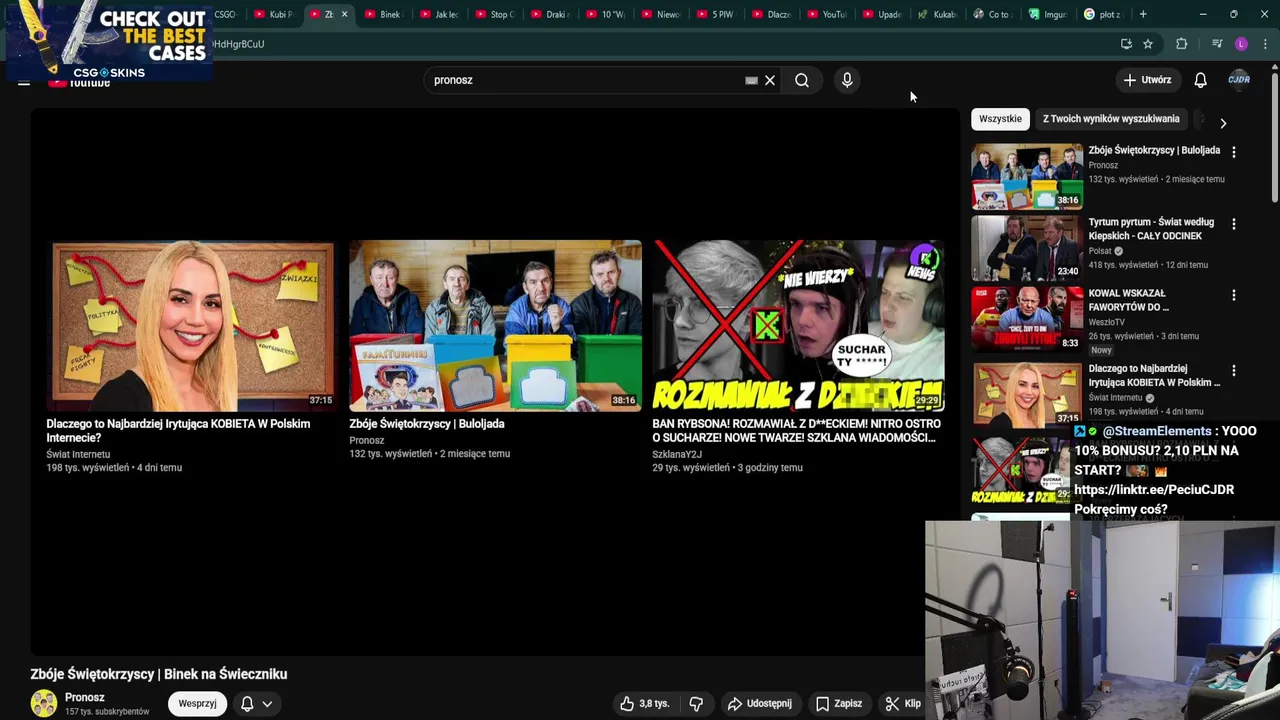Open notification bell dropdown for Pronosz
Image resolution: width=1280 pixels, height=720 pixels.
click(x=256, y=703)
